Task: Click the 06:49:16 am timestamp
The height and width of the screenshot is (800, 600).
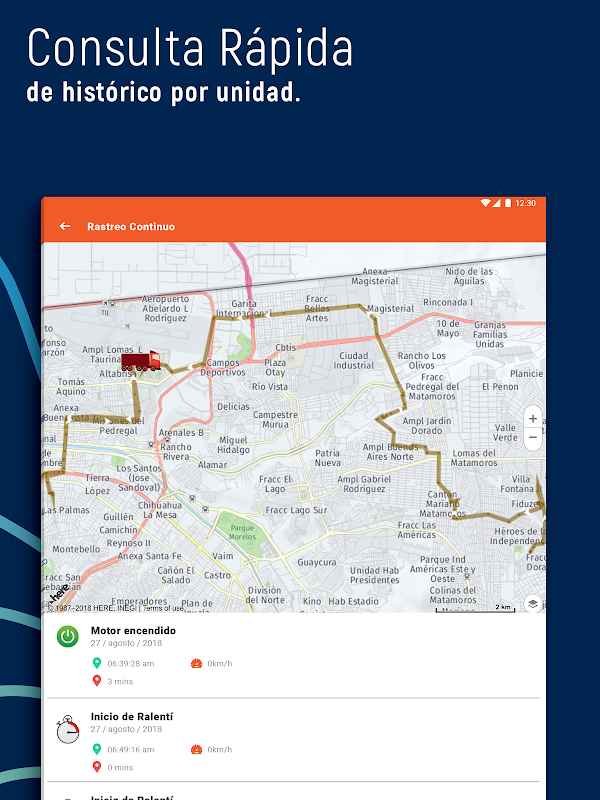Action: (x=131, y=749)
